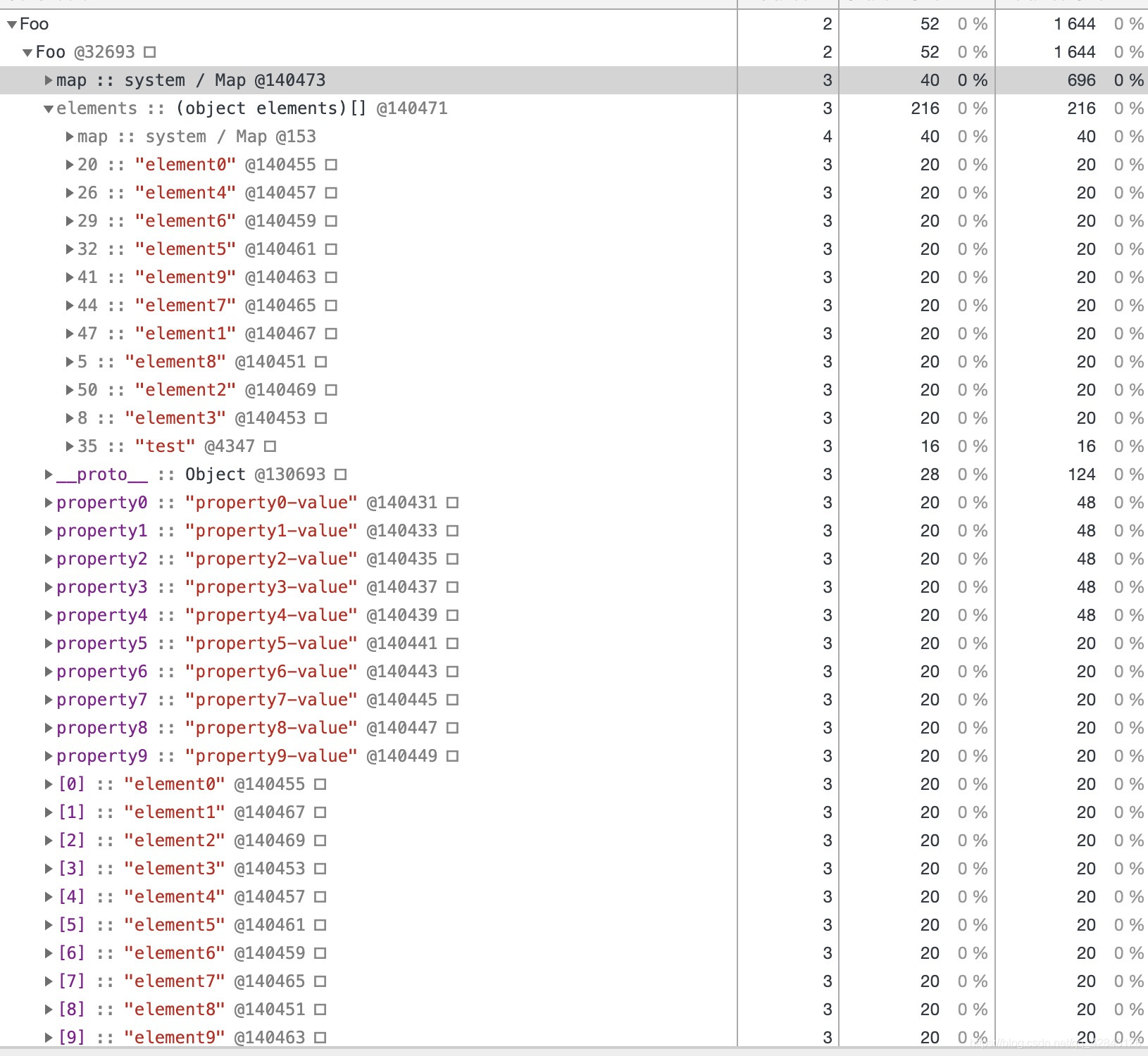The image size is (1148, 1056).
Task: Click the square icon after property7-value @140445
Action: [453, 700]
